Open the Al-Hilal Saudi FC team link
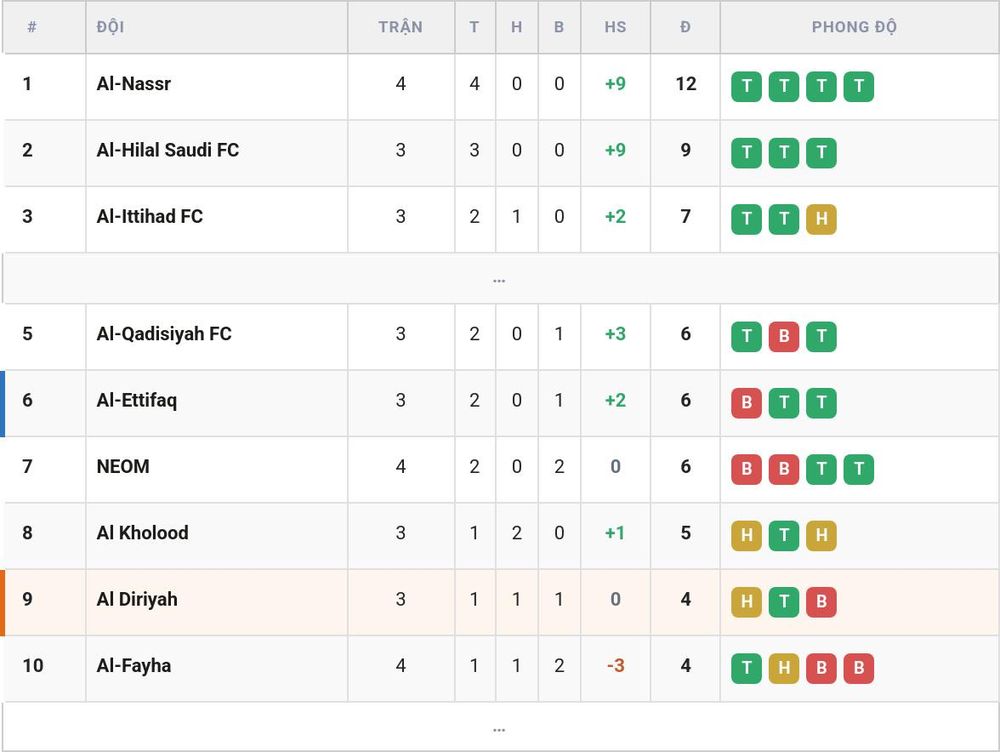This screenshot has height=752, width=1000. (x=168, y=150)
